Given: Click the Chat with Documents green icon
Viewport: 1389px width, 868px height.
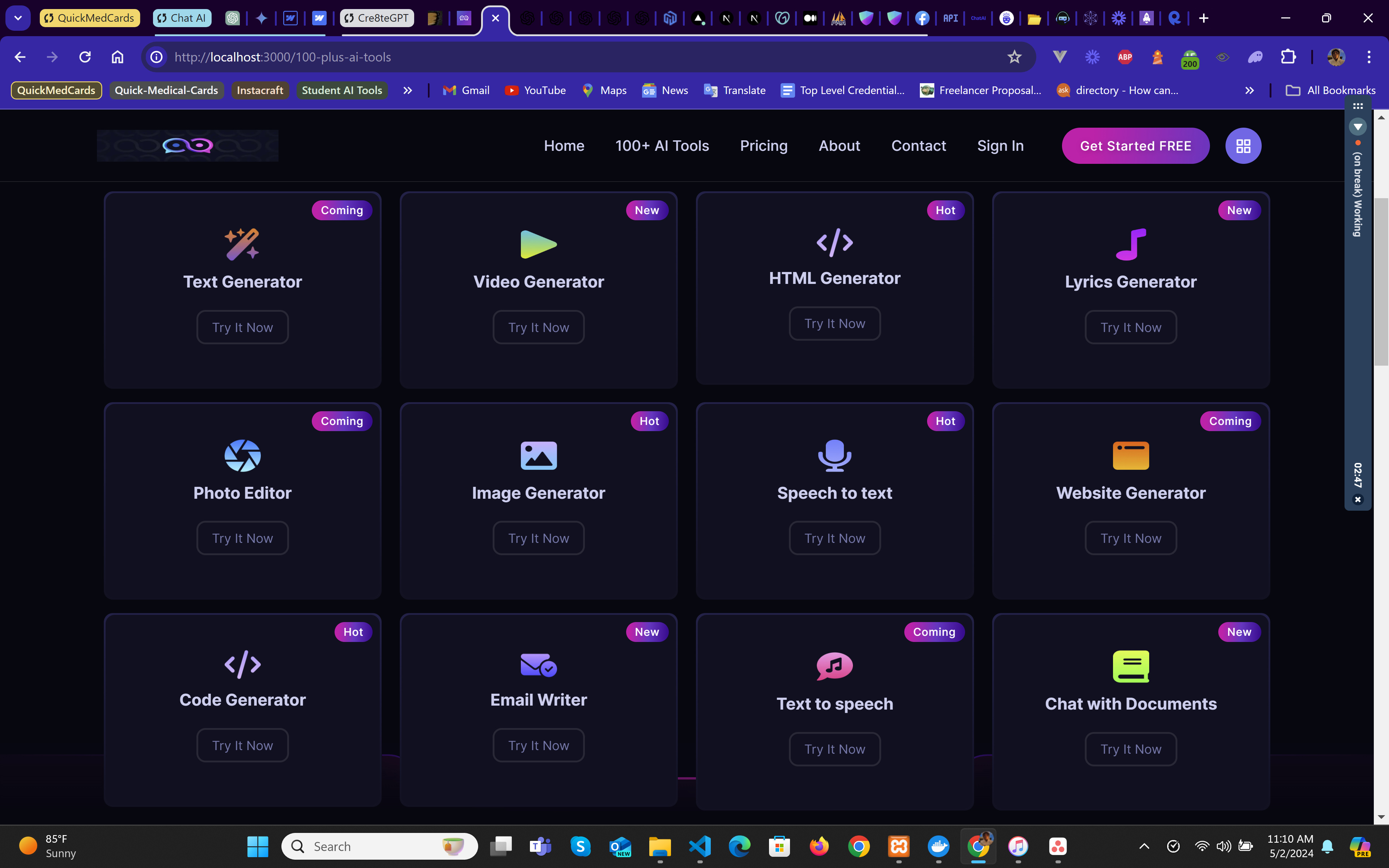Looking at the screenshot, I should tap(1131, 666).
